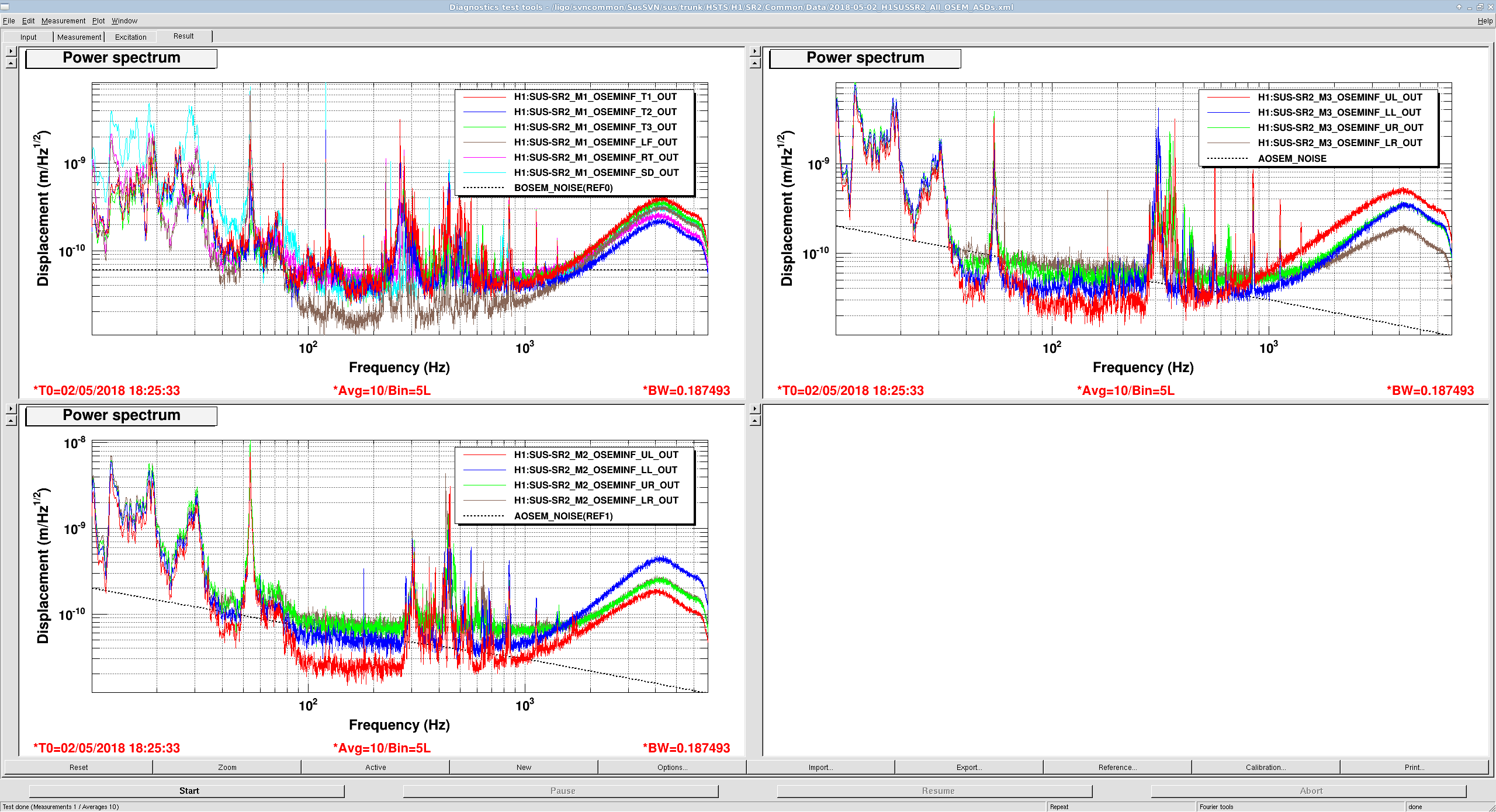1496x812 pixels.
Task: Click right-arrow button beside bottom-left plot
Action: pos(11,409)
